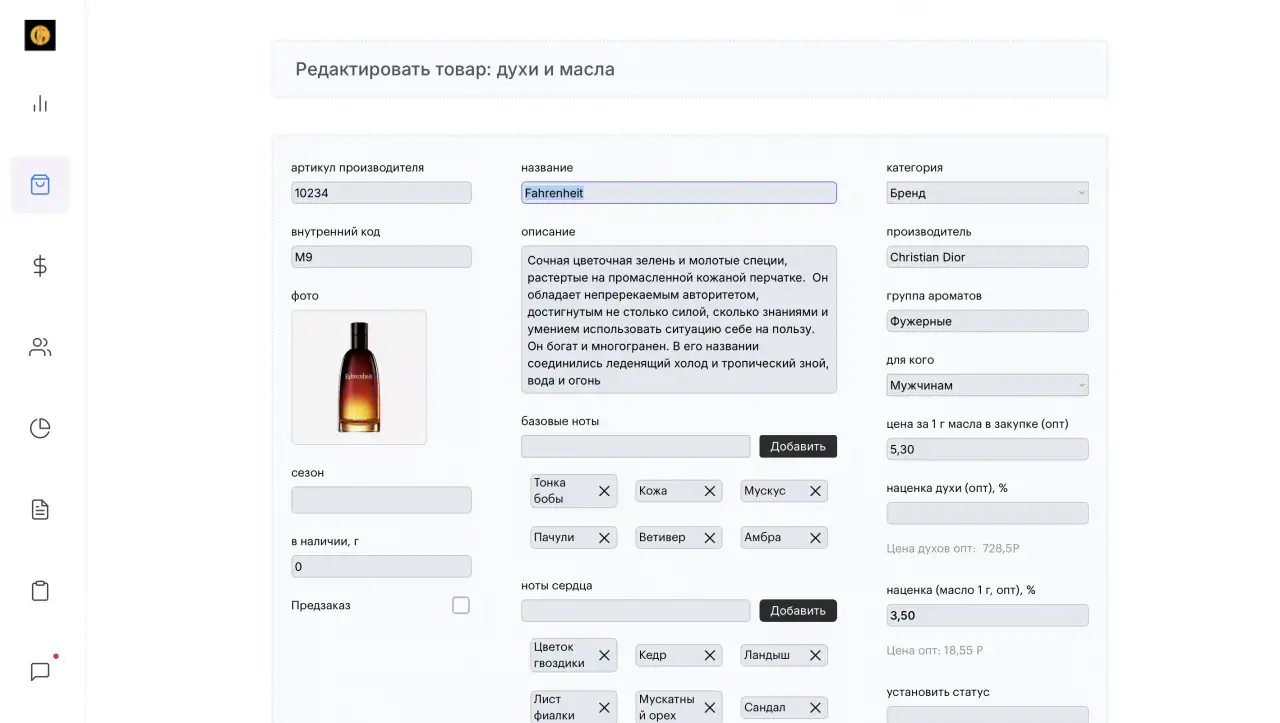Open the pie chart reports sidebar icon

click(x=40, y=428)
